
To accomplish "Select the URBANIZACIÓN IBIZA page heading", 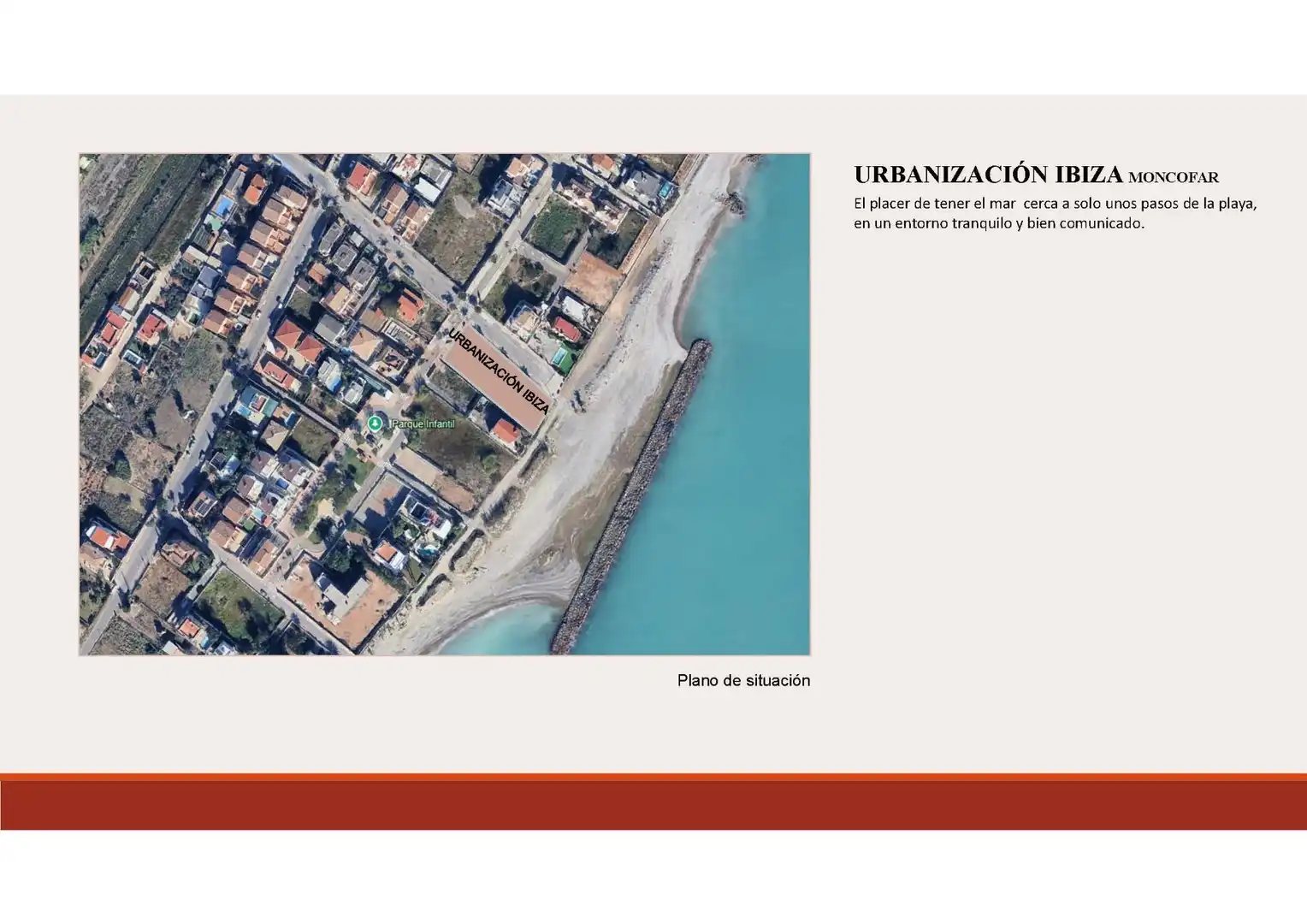I will (x=988, y=175).
